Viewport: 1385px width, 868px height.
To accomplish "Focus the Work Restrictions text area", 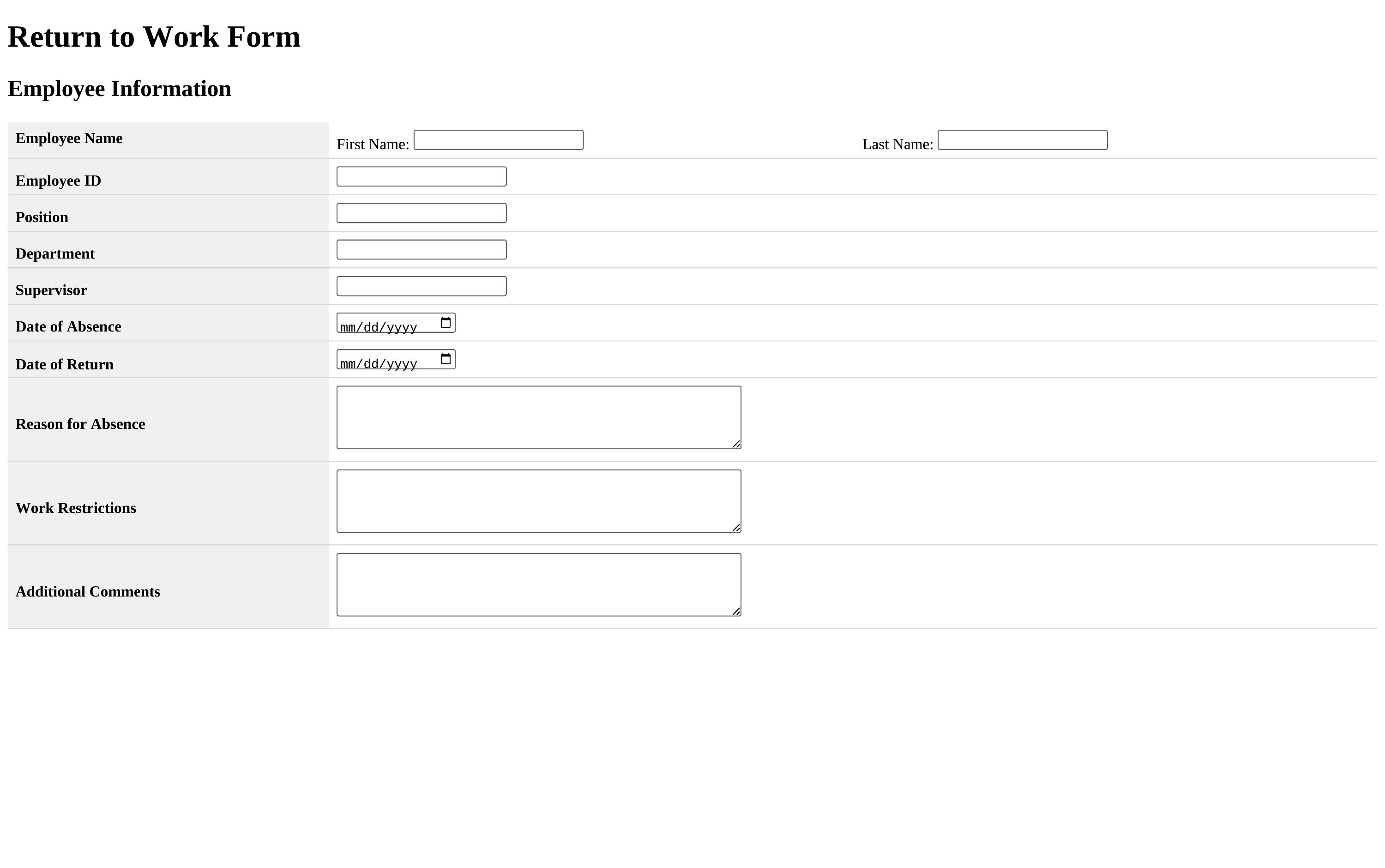I will click(x=538, y=501).
